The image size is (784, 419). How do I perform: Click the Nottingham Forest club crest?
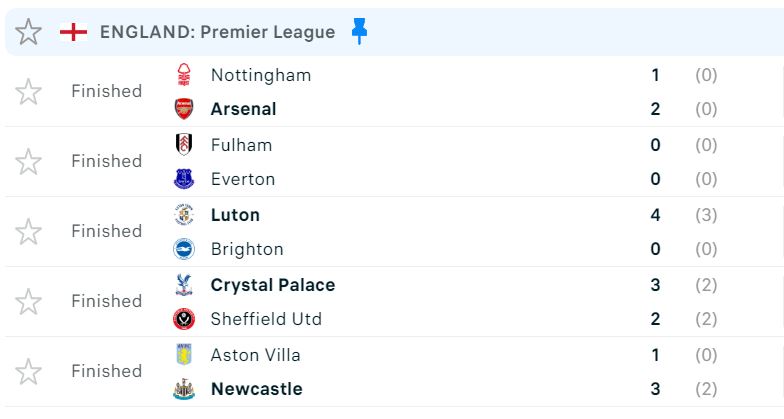click(184, 75)
